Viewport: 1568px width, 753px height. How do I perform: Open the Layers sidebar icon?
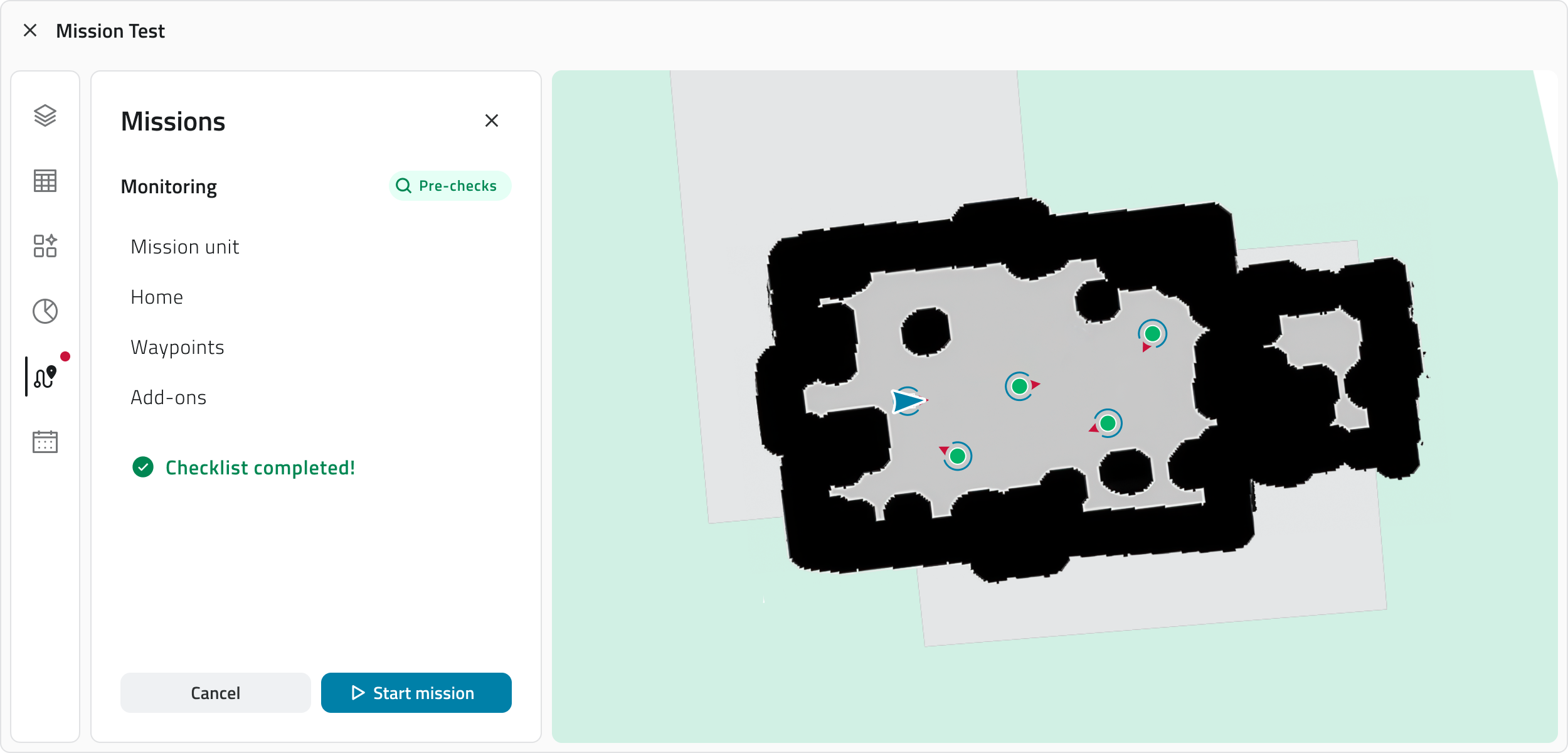pyautogui.click(x=45, y=115)
